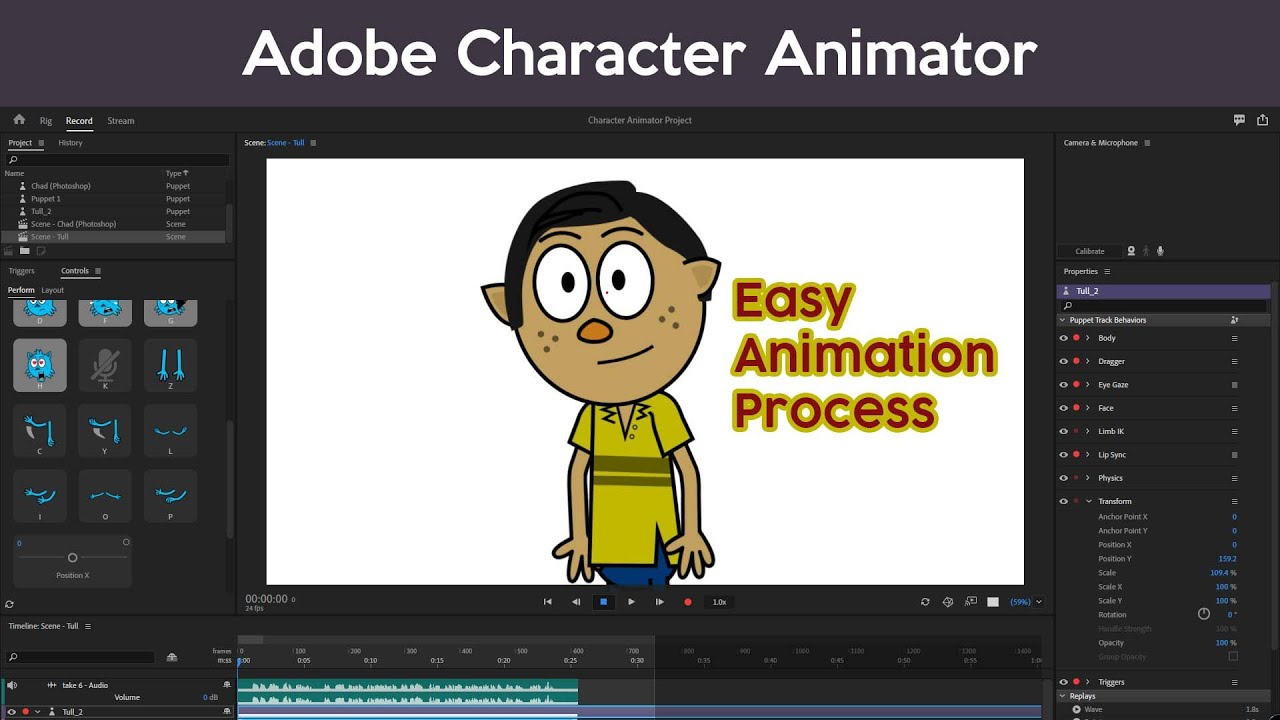Click the Position X slider knob
The width and height of the screenshot is (1280, 720).
coord(72,557)
